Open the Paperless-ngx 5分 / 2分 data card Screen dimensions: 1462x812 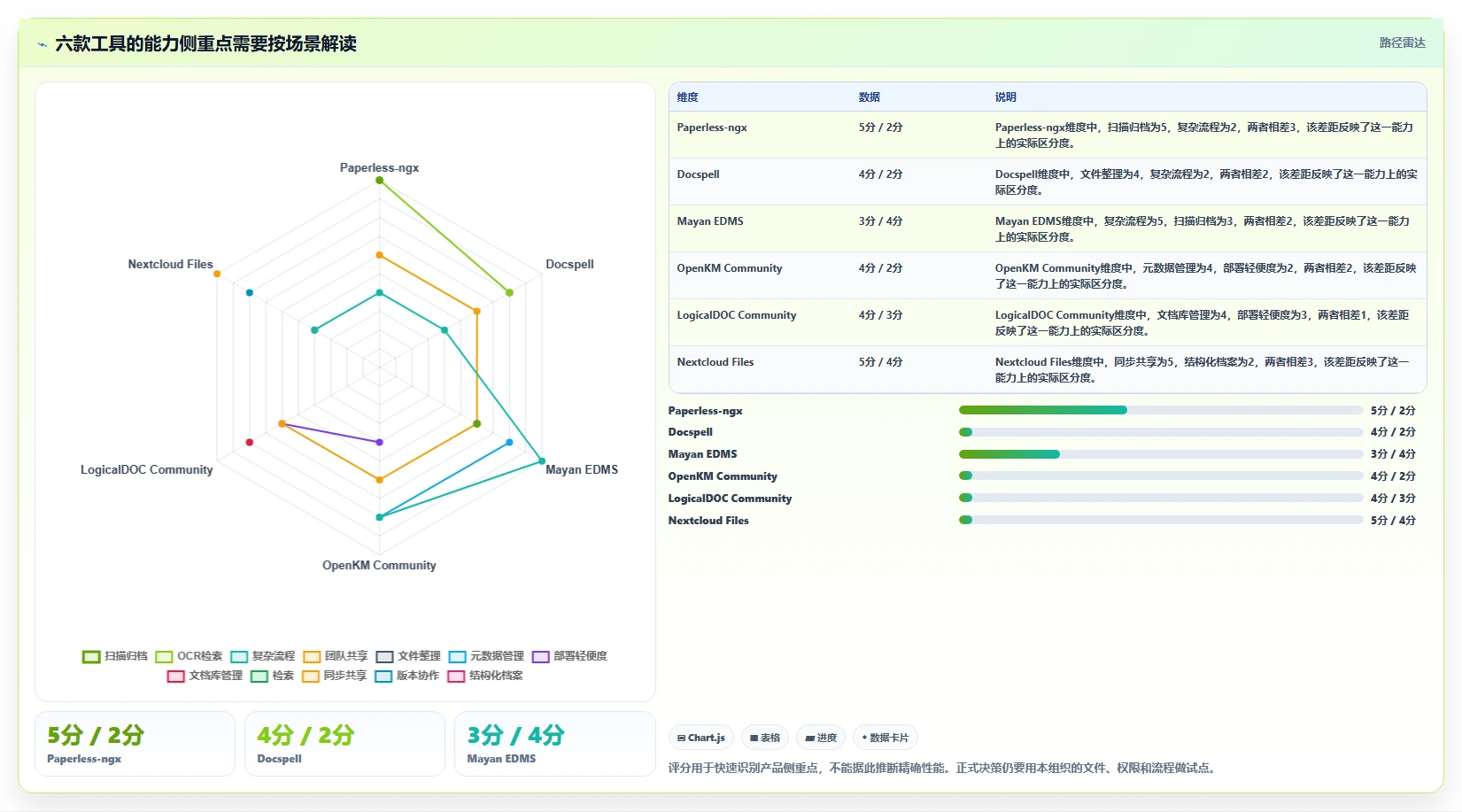(x=135, y=744)
